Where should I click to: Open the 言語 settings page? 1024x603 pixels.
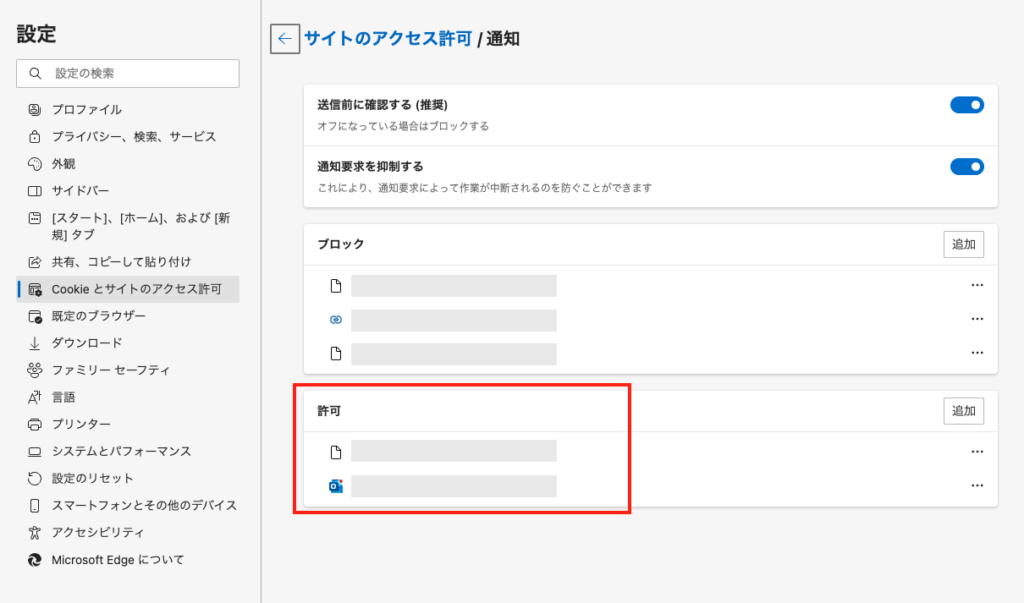coord(65,397)
